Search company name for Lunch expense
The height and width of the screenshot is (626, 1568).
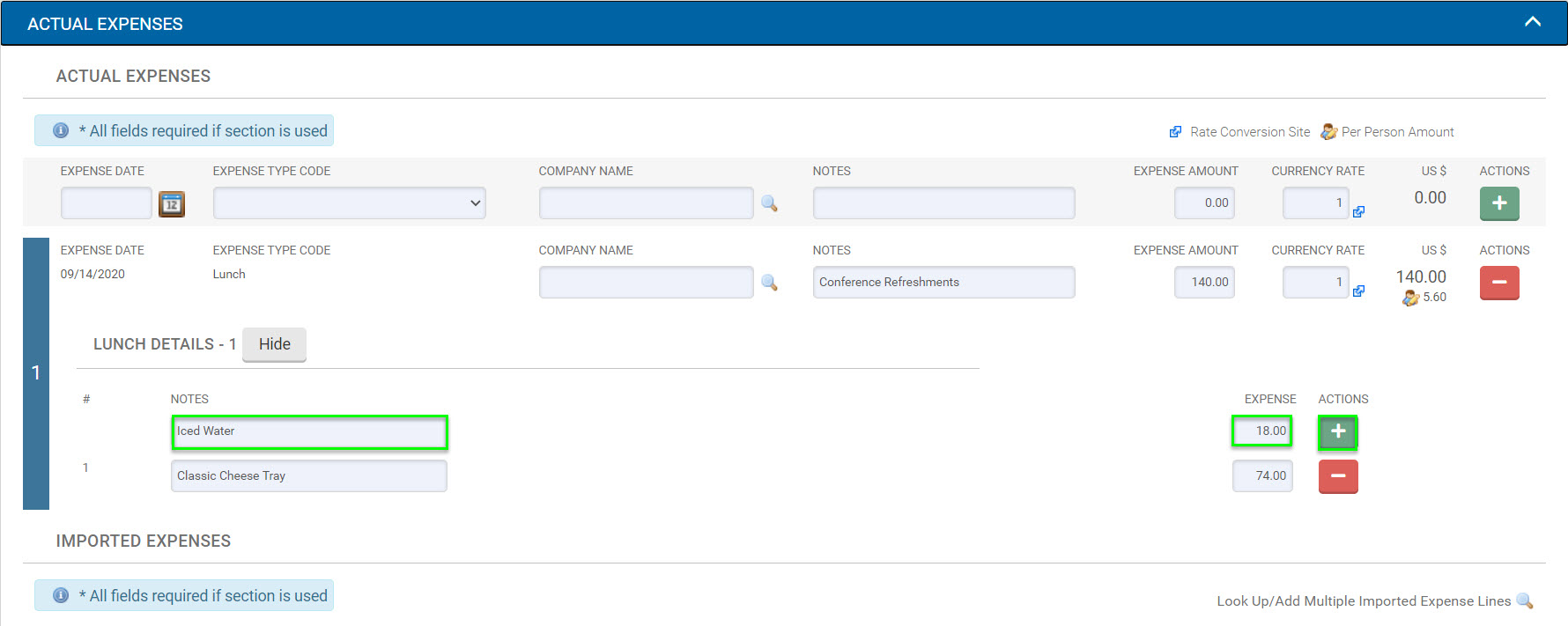[769, 283]
